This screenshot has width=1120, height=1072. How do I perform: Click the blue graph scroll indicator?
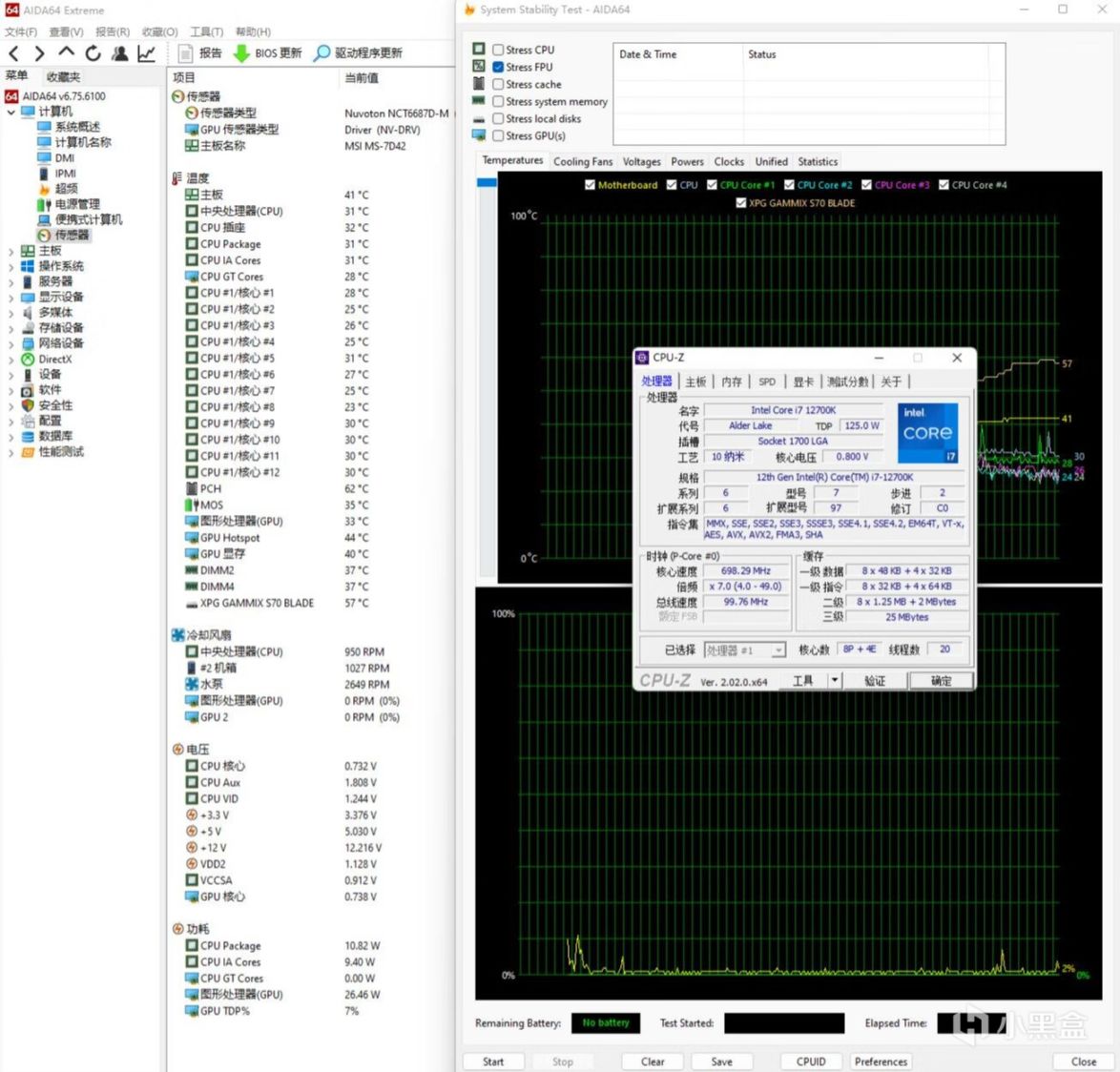tap(487, 182)
